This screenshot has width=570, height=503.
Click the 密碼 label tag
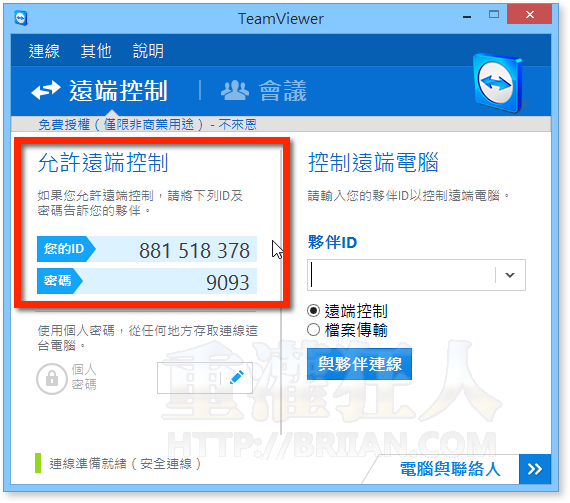pyautogui.click(x=60, y=281)
